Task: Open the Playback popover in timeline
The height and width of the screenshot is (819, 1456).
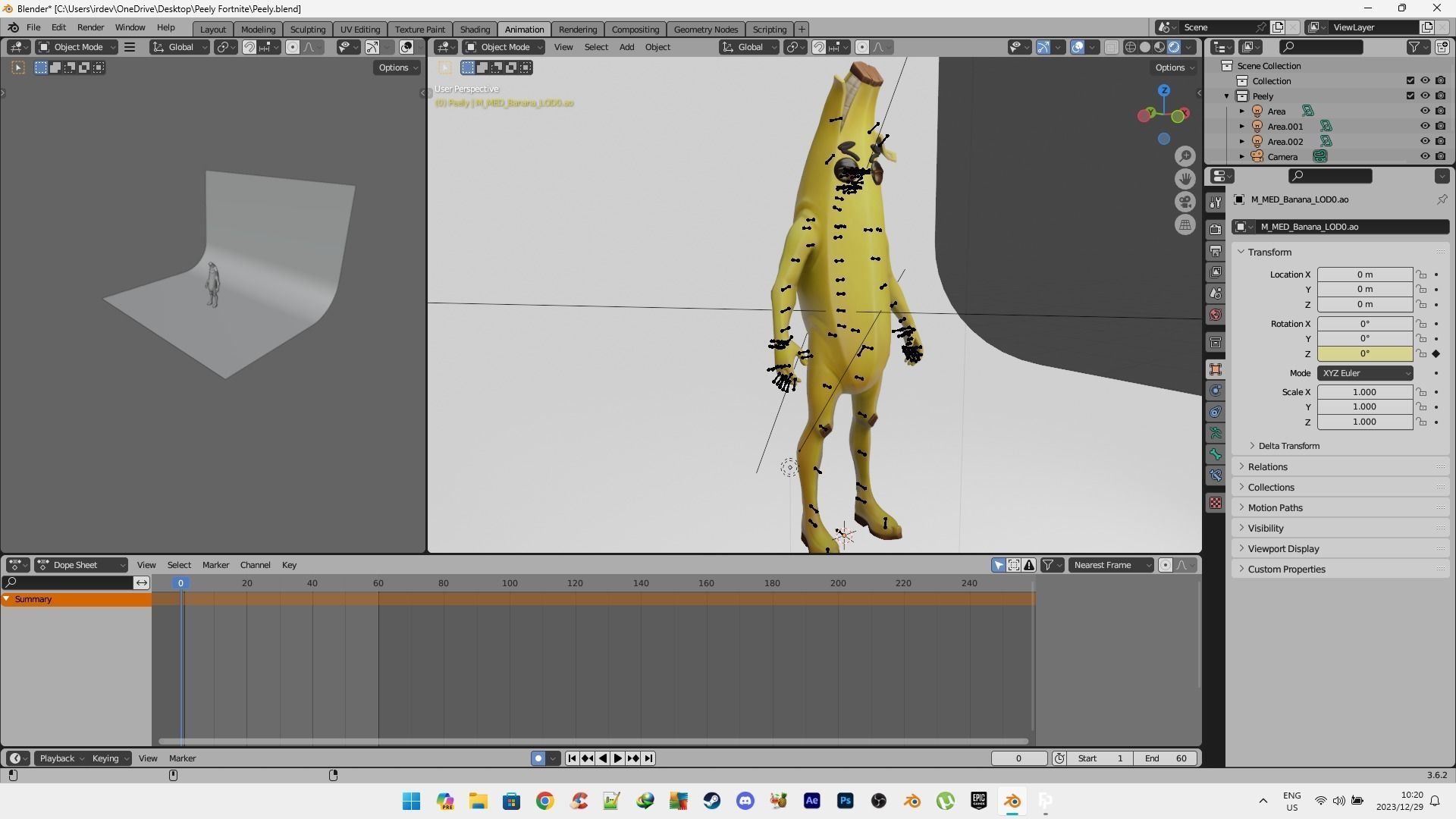Action: pos(61,758)
